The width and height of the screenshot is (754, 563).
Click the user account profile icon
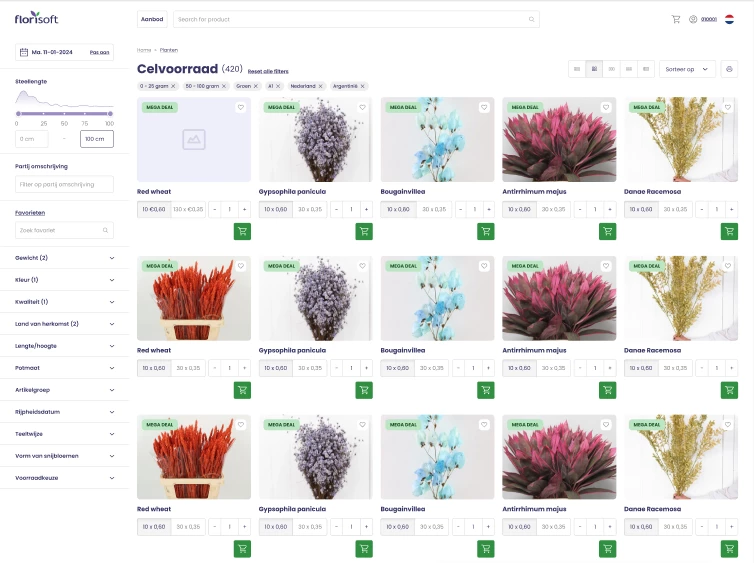(x=693, y=19)
